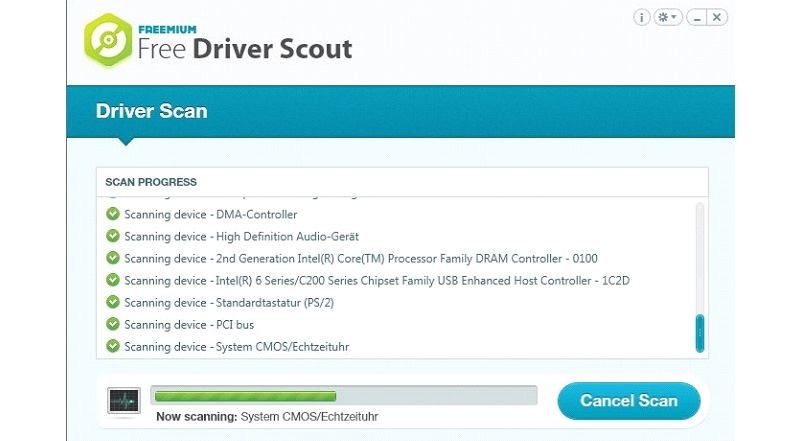Click green checkmark beside System CMOS/Echtzeituhr
800x441 pixels.
click(113, 346)
